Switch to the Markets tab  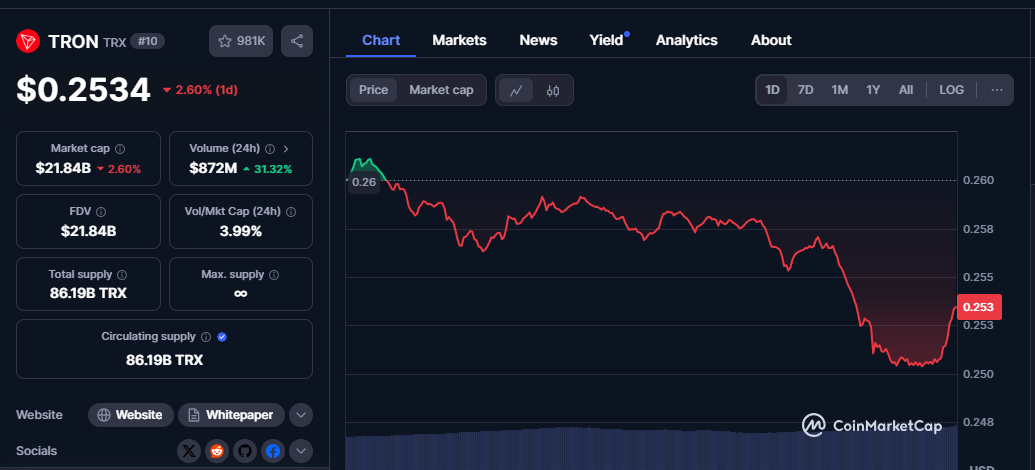(459, 40)
